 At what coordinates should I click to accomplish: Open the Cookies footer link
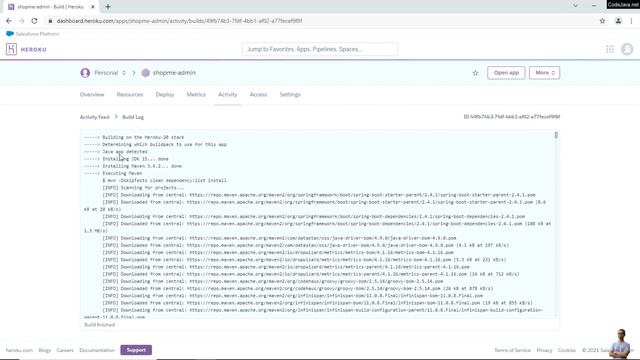pos(567,350)
